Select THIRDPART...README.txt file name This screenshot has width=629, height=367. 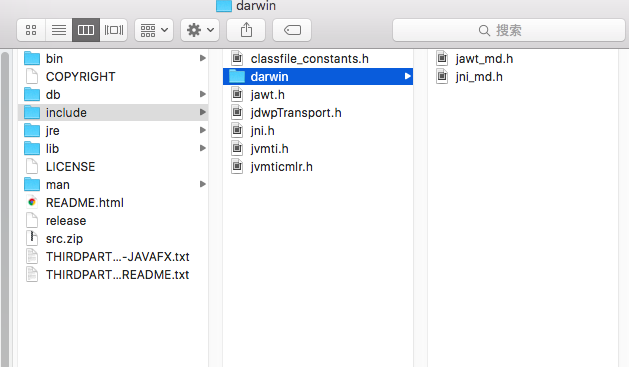point(118,275)
